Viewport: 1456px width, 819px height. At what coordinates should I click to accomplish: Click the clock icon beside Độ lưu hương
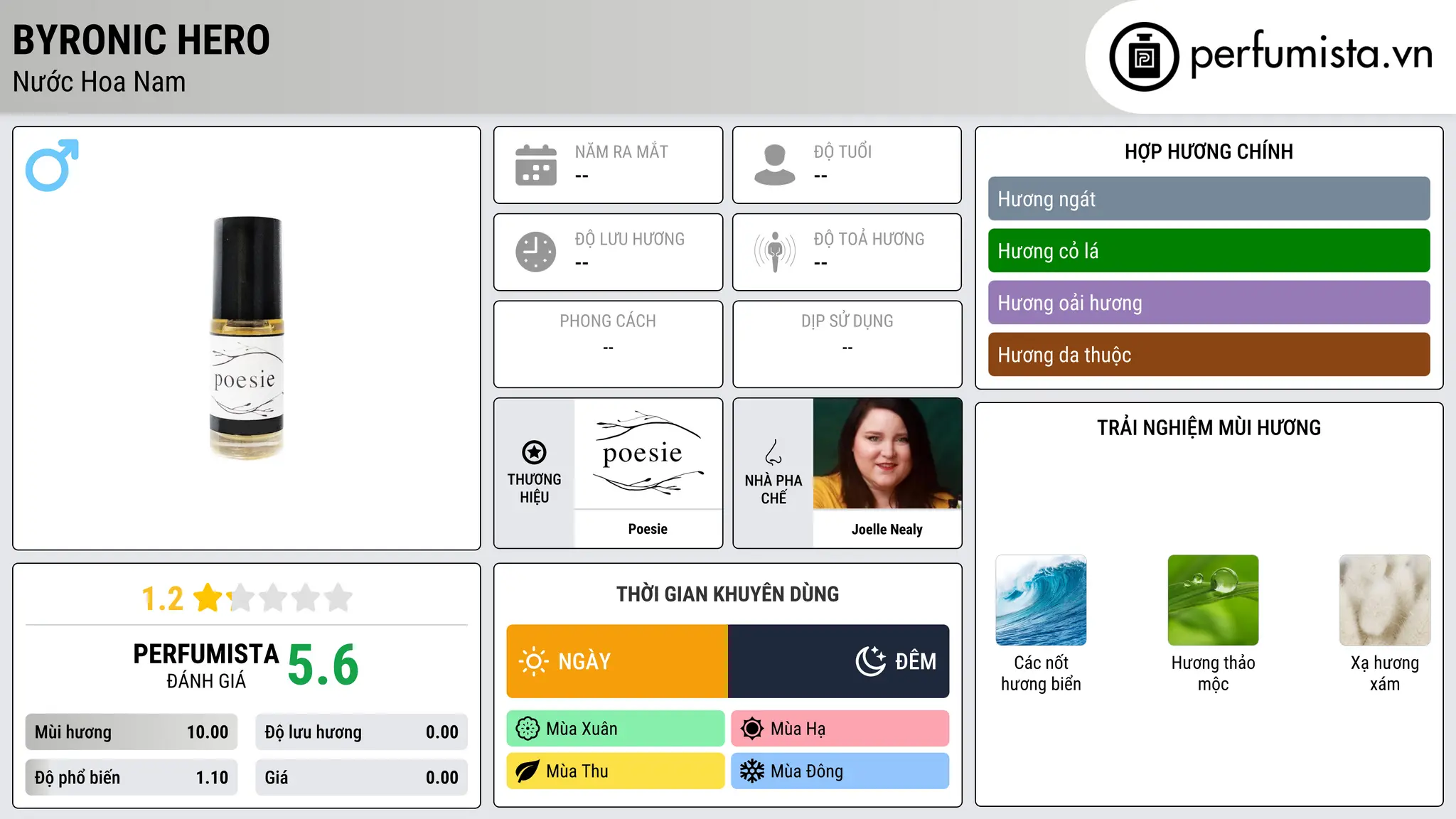tap(536, 252)
